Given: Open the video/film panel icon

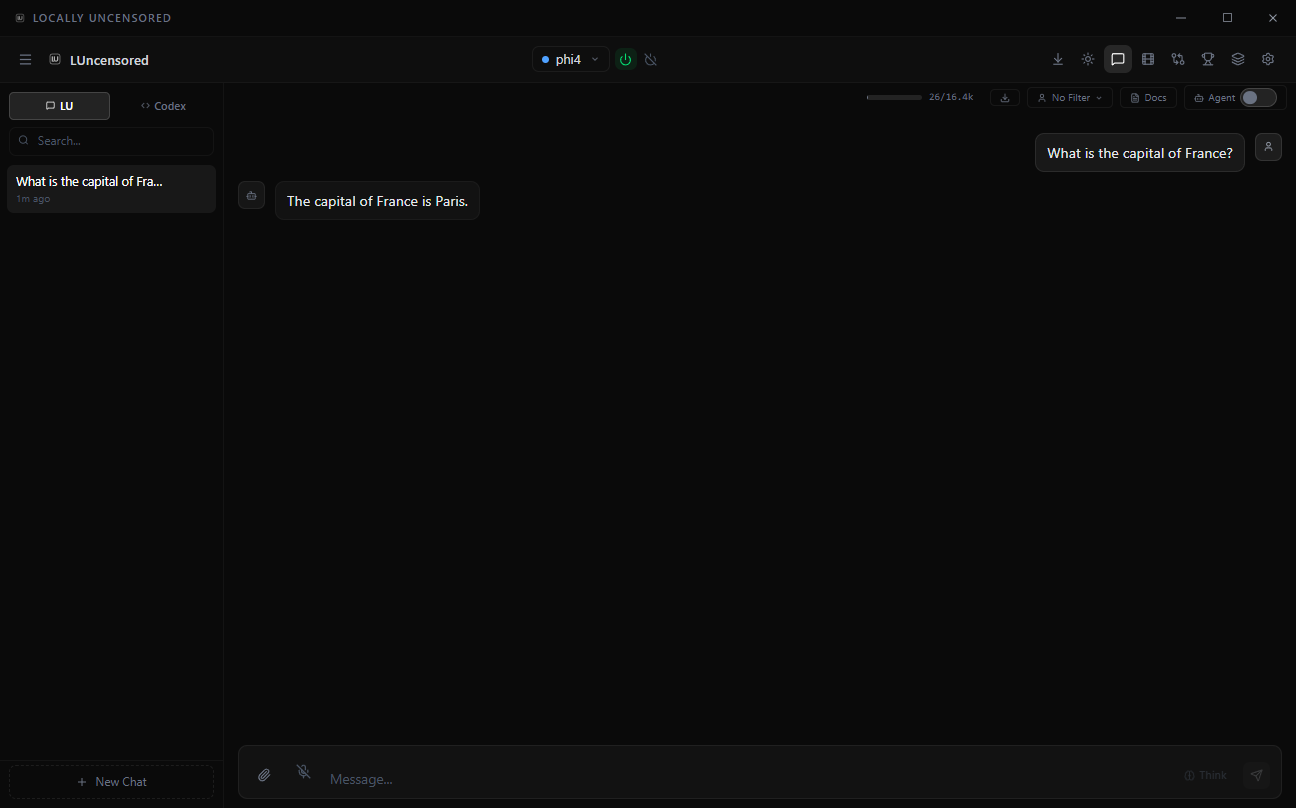Looking at the screenshot, I should [x=1148, y=59].
